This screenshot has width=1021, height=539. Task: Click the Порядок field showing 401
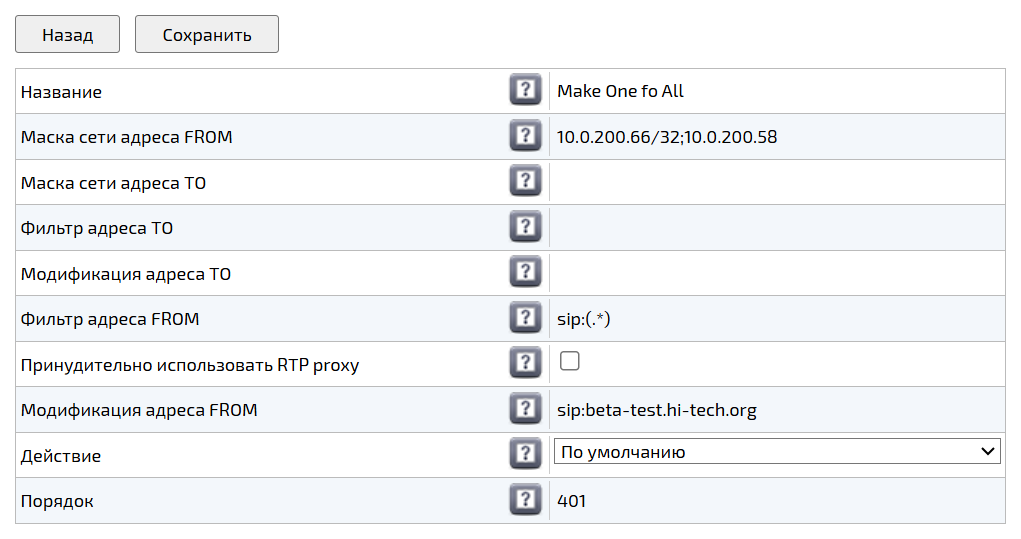coord(775,501)
